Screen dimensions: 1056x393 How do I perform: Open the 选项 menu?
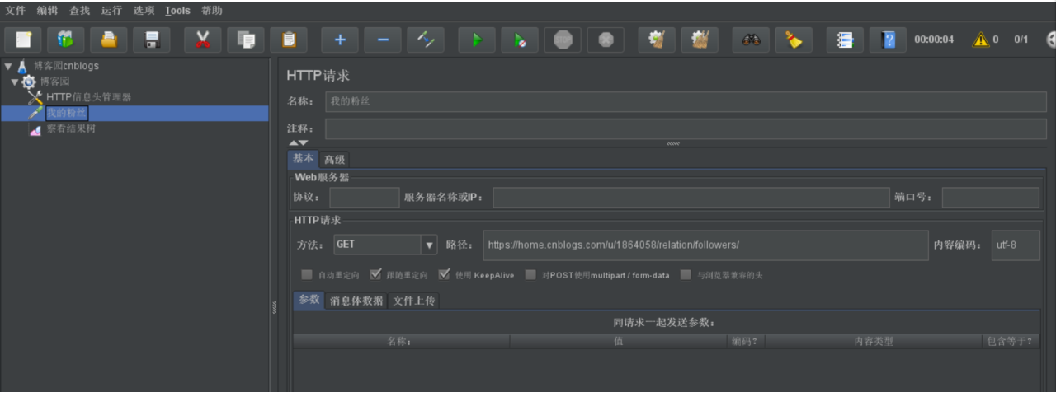pyautogui.click(x=144, y=11)
